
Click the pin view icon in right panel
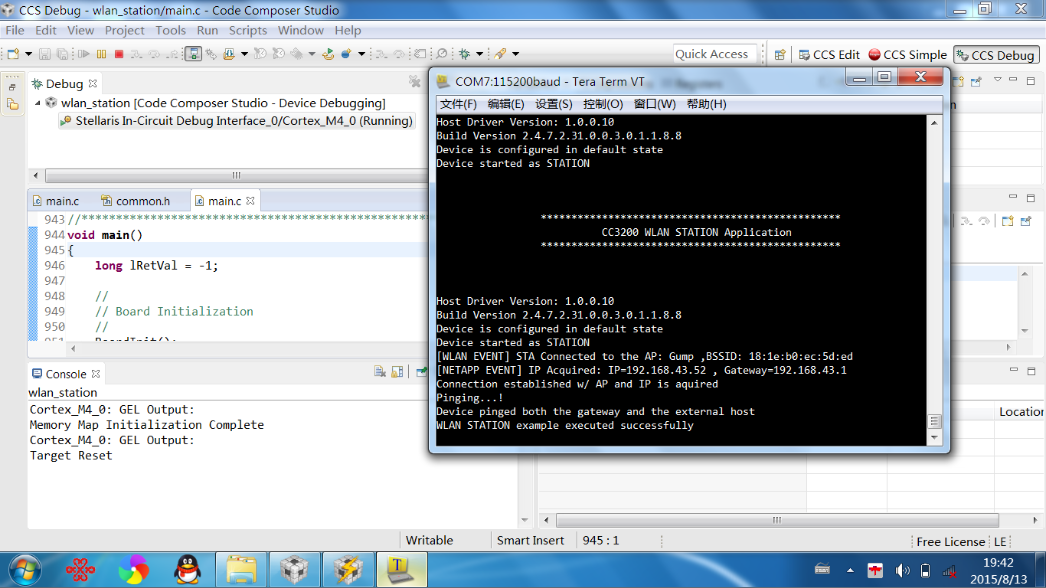[977, 81]
